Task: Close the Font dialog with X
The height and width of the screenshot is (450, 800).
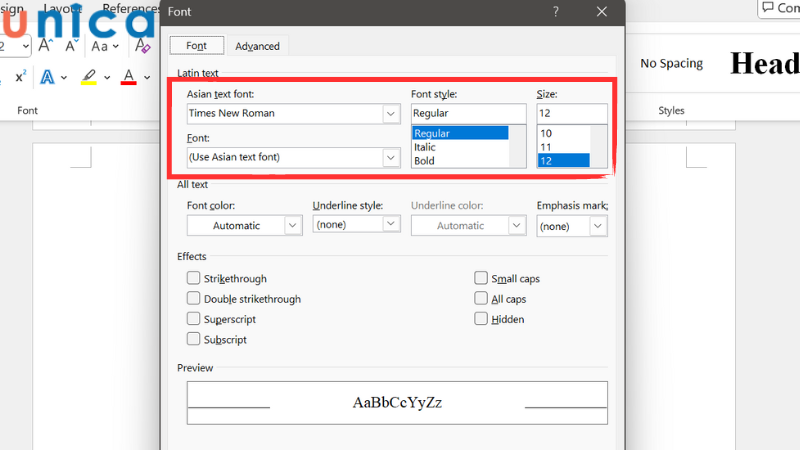Action: pos(602,12)
